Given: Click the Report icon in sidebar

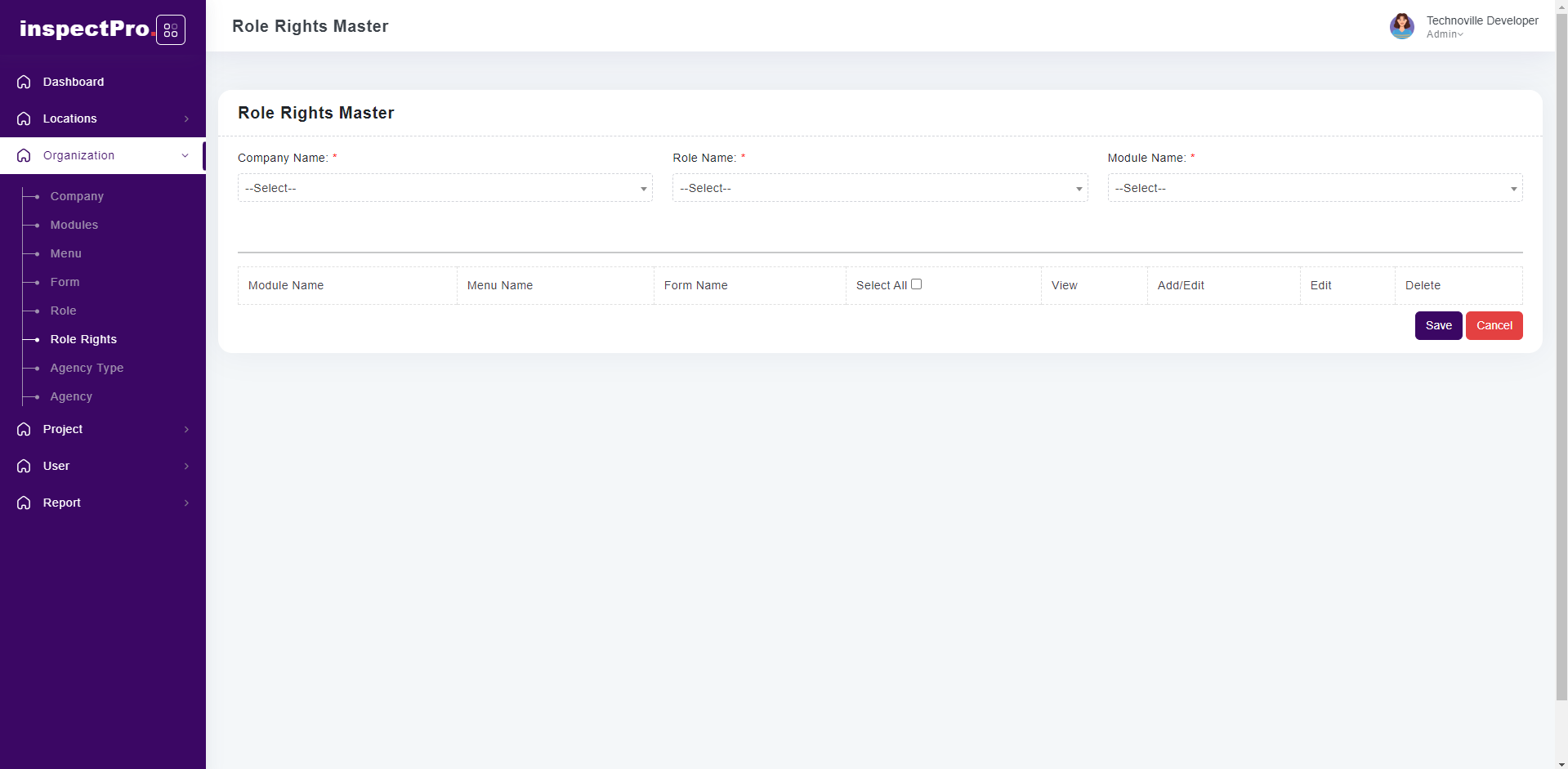Looking at the screenshot, I should (24, 503).
